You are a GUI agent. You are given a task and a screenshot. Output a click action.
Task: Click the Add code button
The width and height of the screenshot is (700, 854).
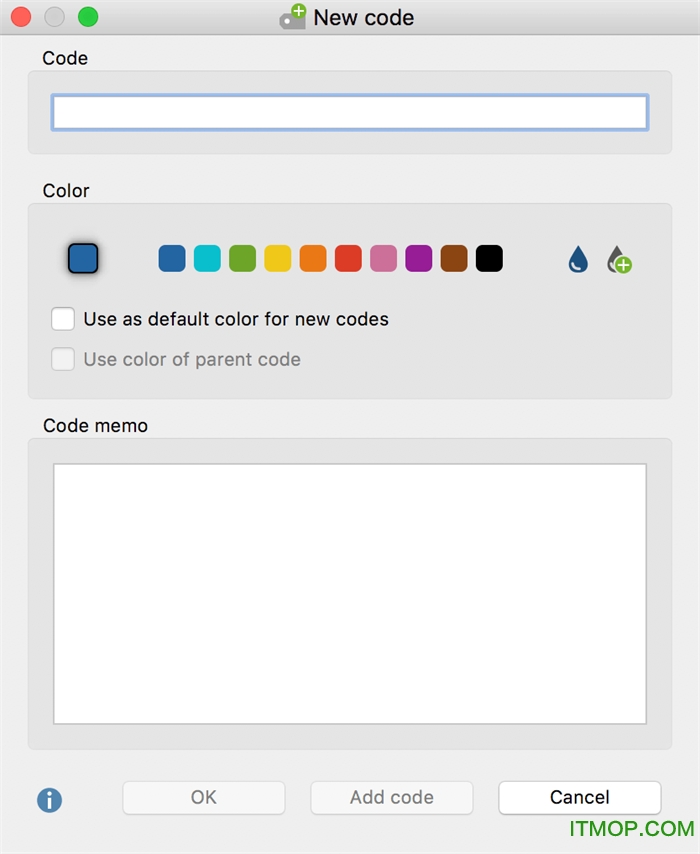392,797
